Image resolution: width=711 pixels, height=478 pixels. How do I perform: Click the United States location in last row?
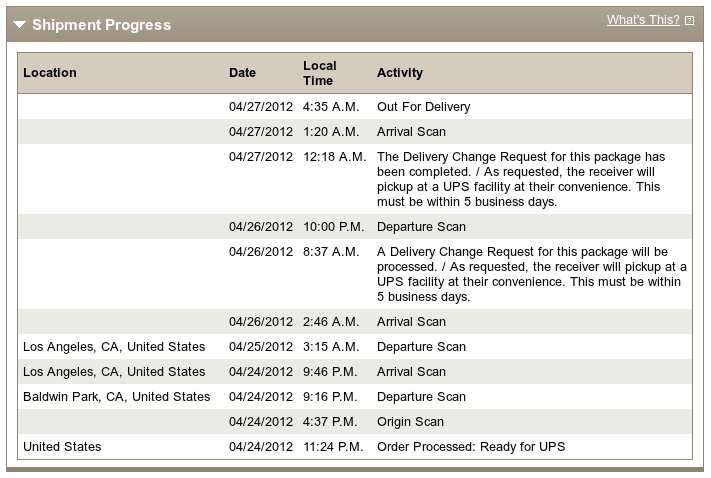[62, 447]
